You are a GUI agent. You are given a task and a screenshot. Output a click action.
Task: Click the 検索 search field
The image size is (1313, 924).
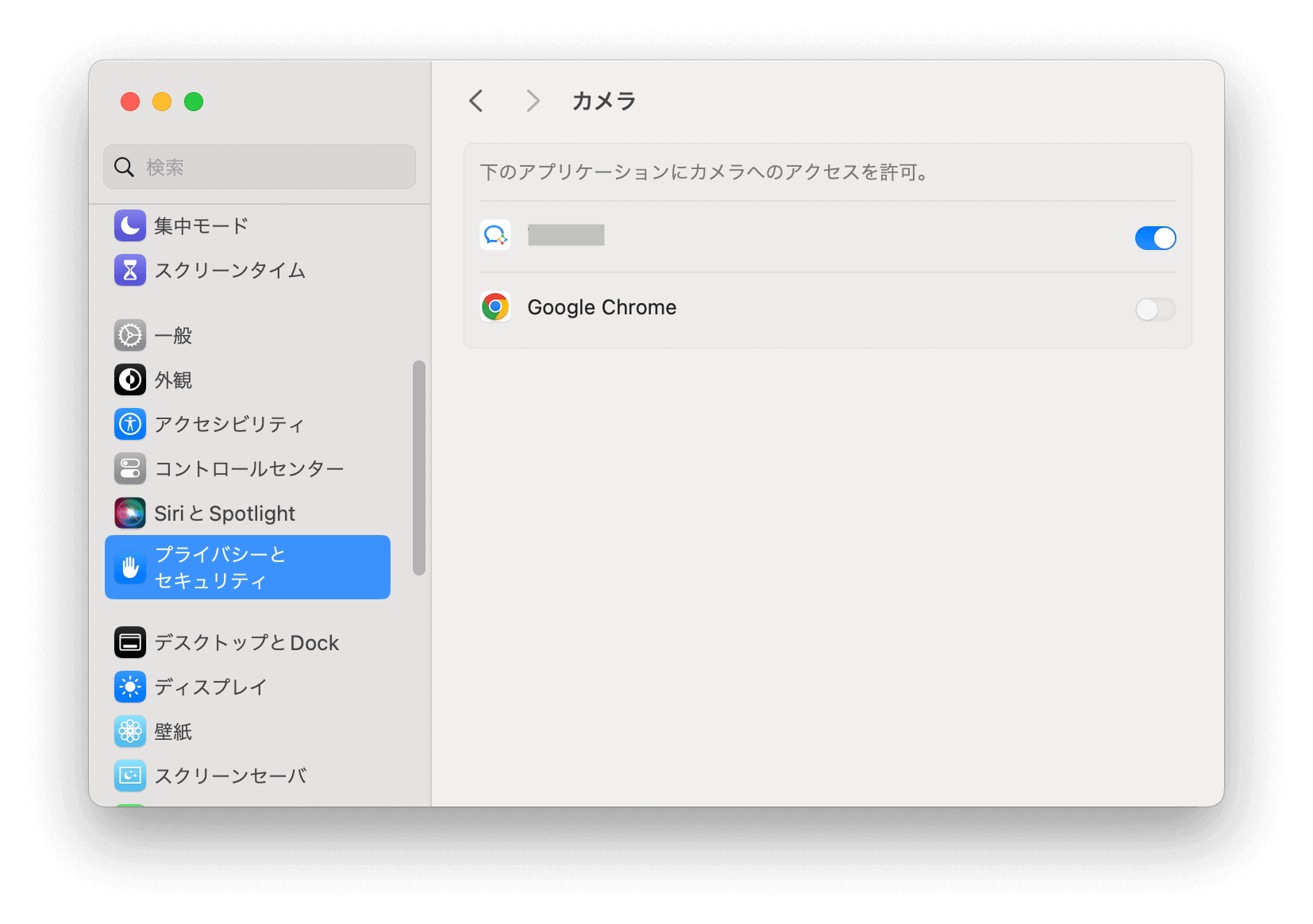(260, 167)
